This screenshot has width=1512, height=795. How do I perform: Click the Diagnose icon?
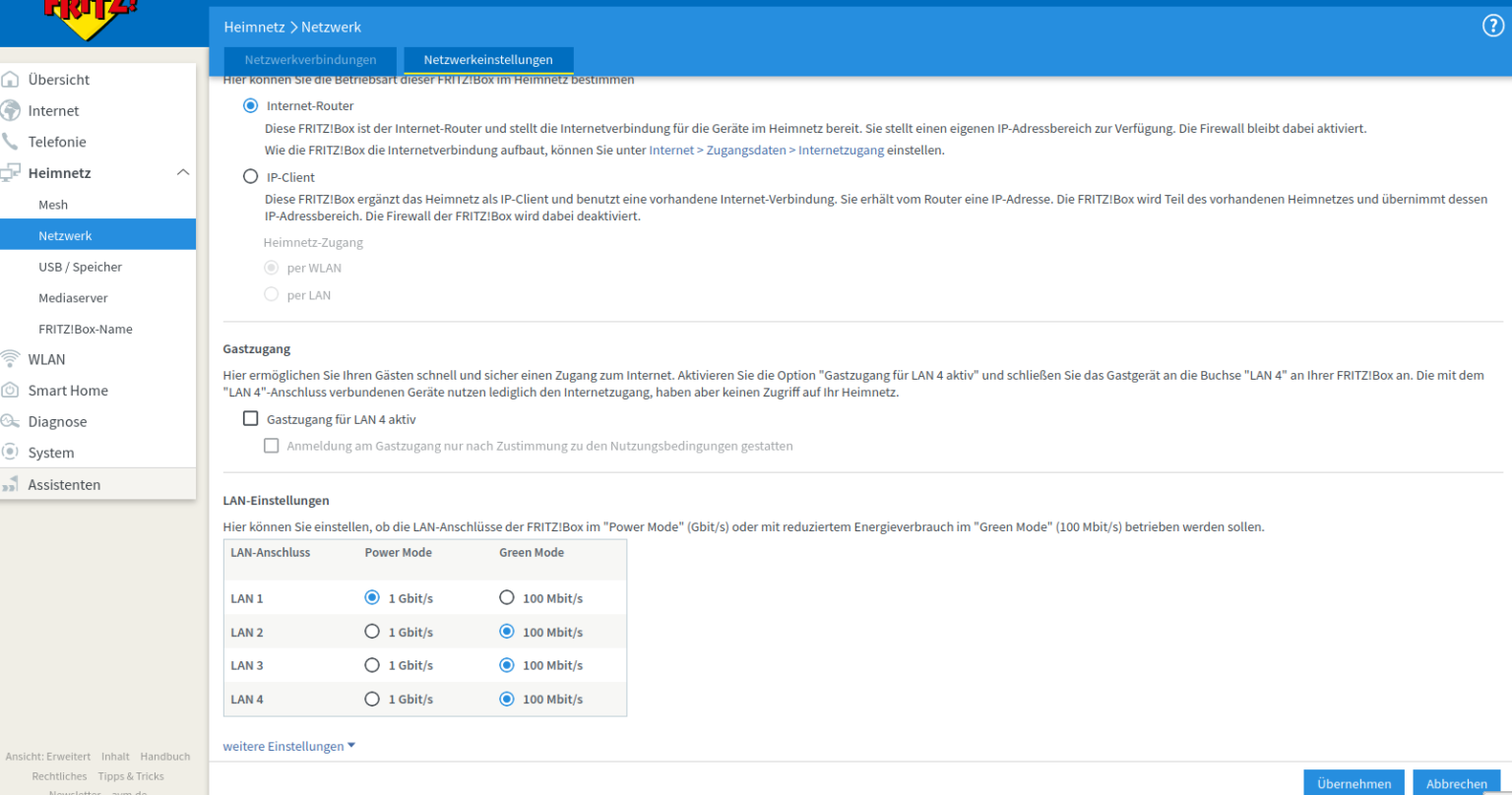click(x=10, y=421)
